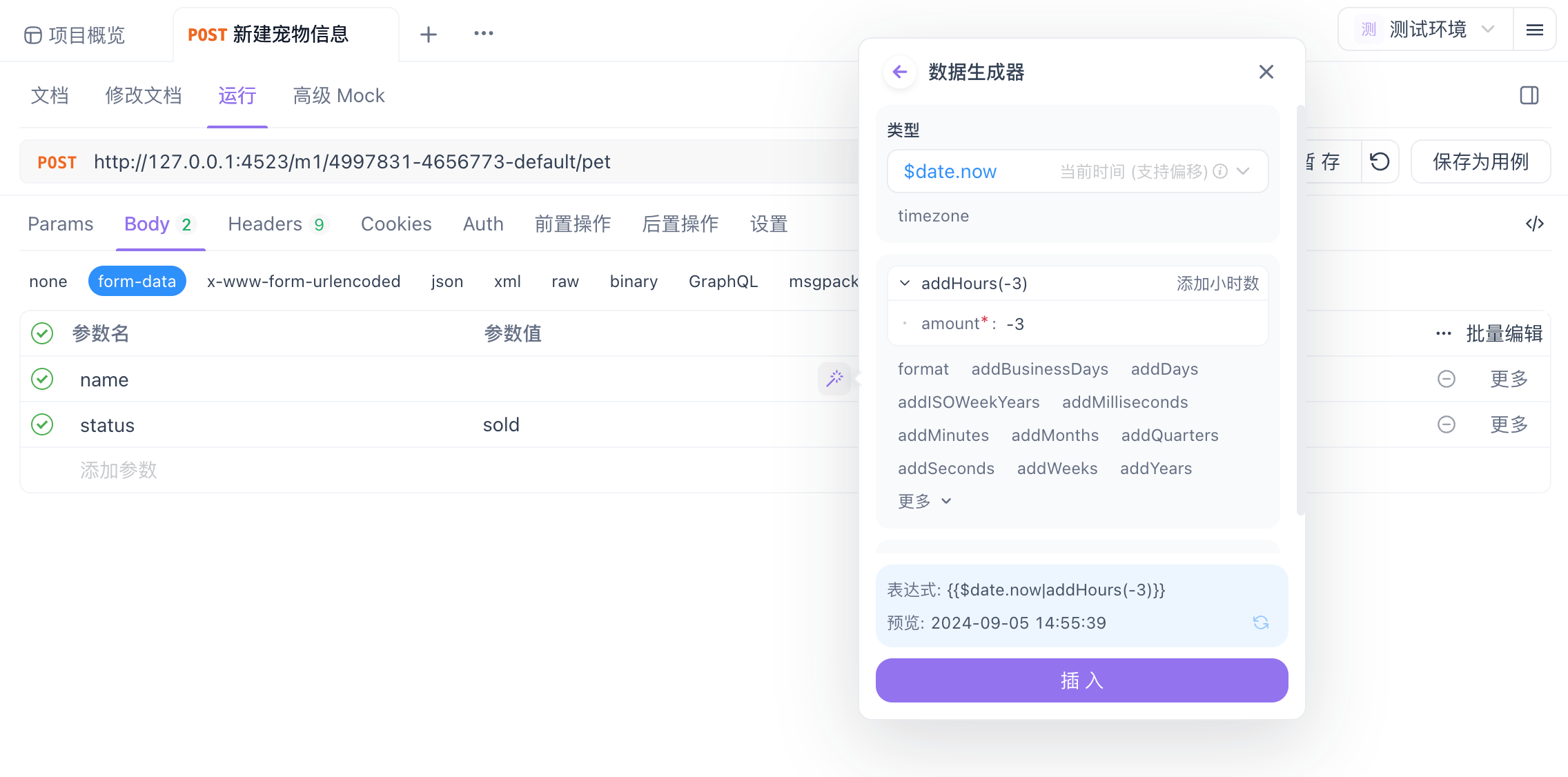This screenshot has height=777, width=1568.
Task: Remove the status parameter with minus icon
Action: [x=1447, y=425]
